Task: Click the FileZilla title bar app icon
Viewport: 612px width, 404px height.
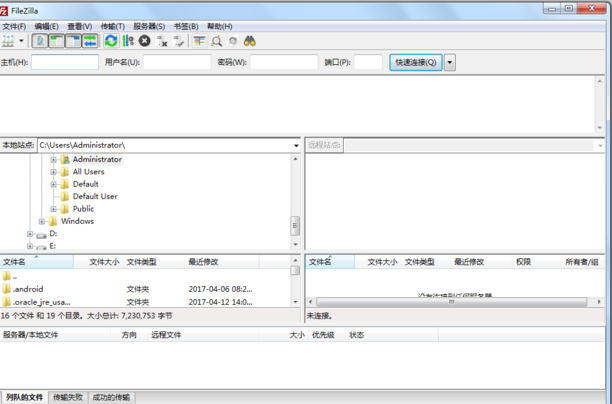Action: pyautogui.click(x=4, y=11)
